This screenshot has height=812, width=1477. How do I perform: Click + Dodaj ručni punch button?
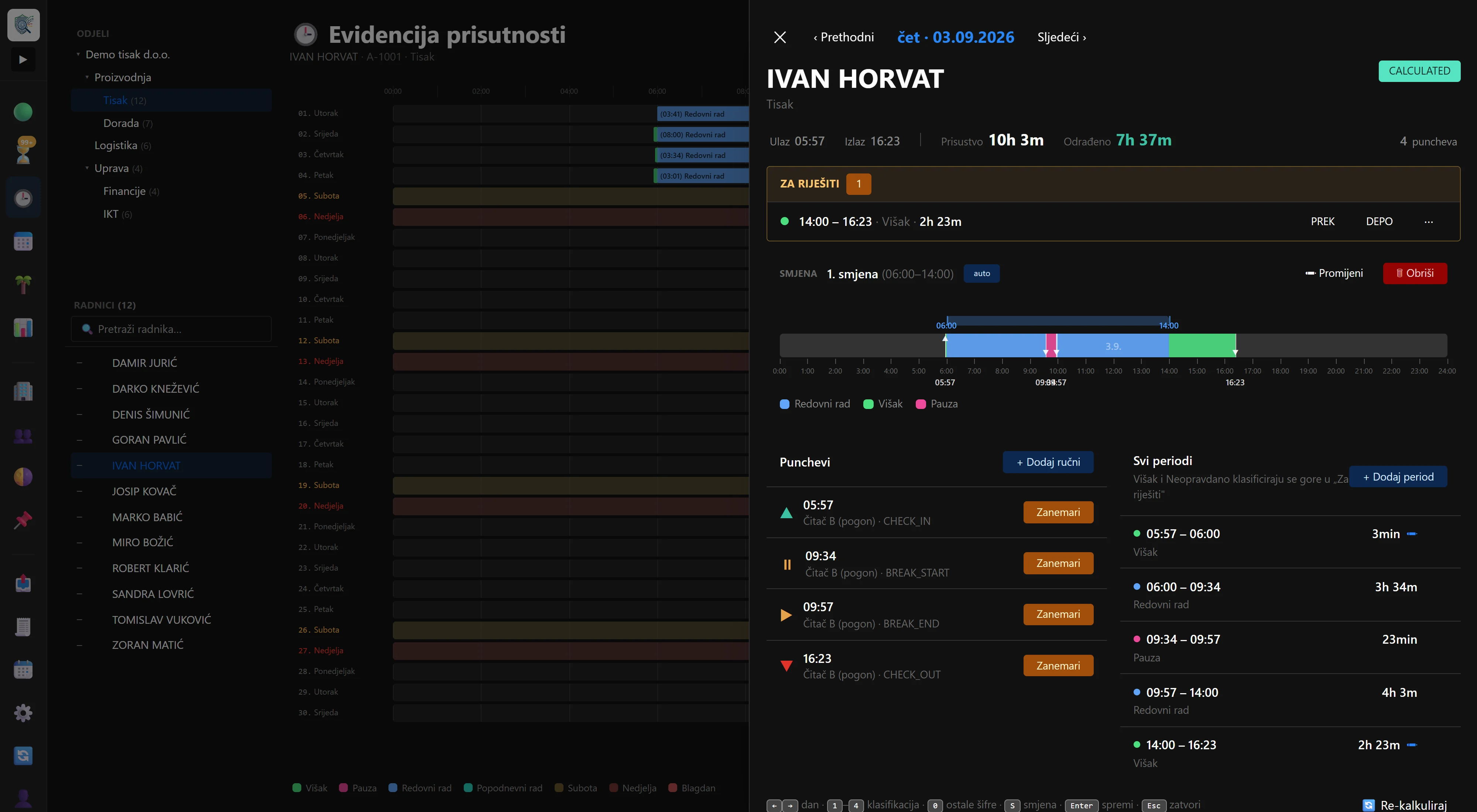[1048, 462]
